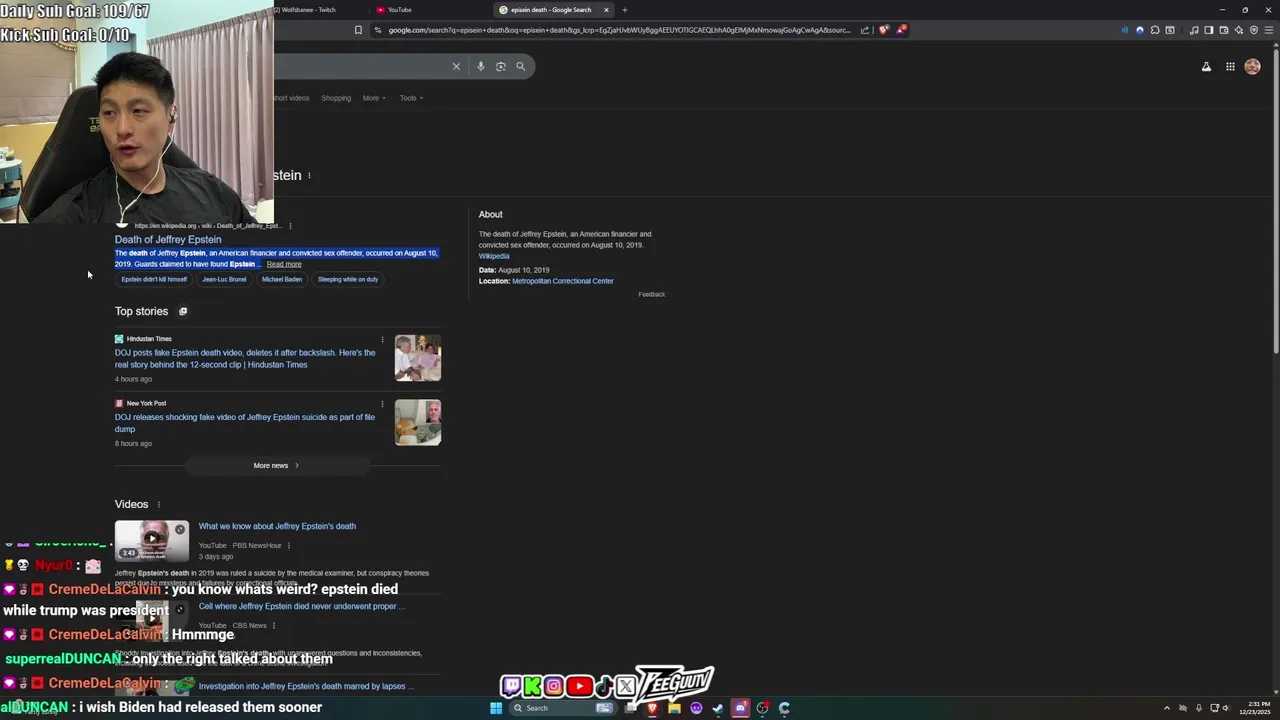Open options dots for Hindustan Times story
The image size is (1280, 720).
pos(382,340)
